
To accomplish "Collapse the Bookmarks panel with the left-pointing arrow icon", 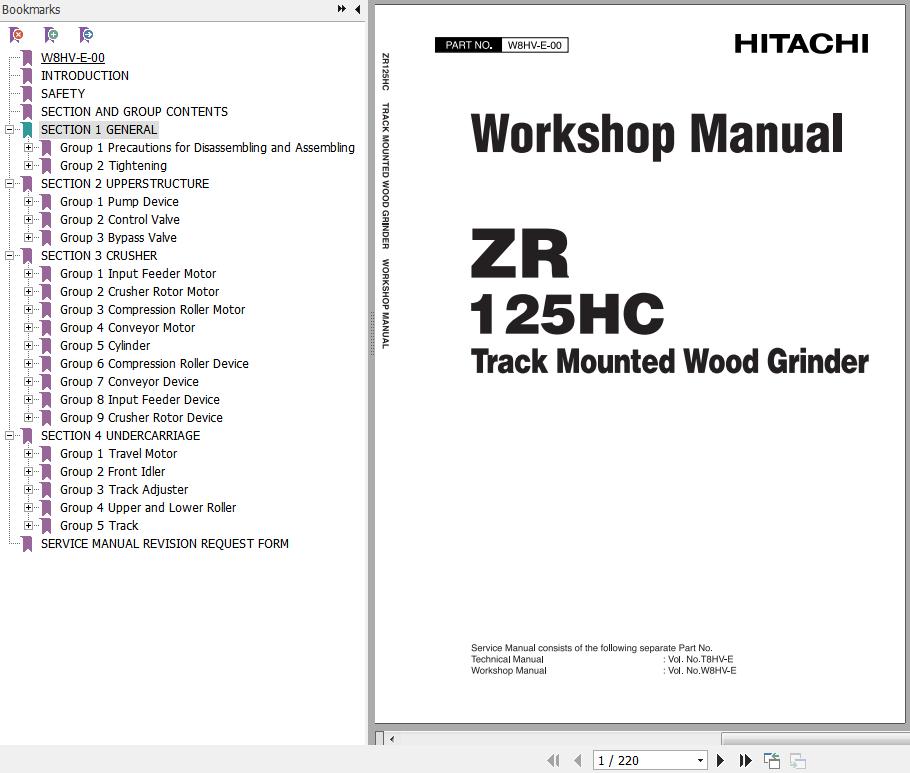I will pos(358,9).
